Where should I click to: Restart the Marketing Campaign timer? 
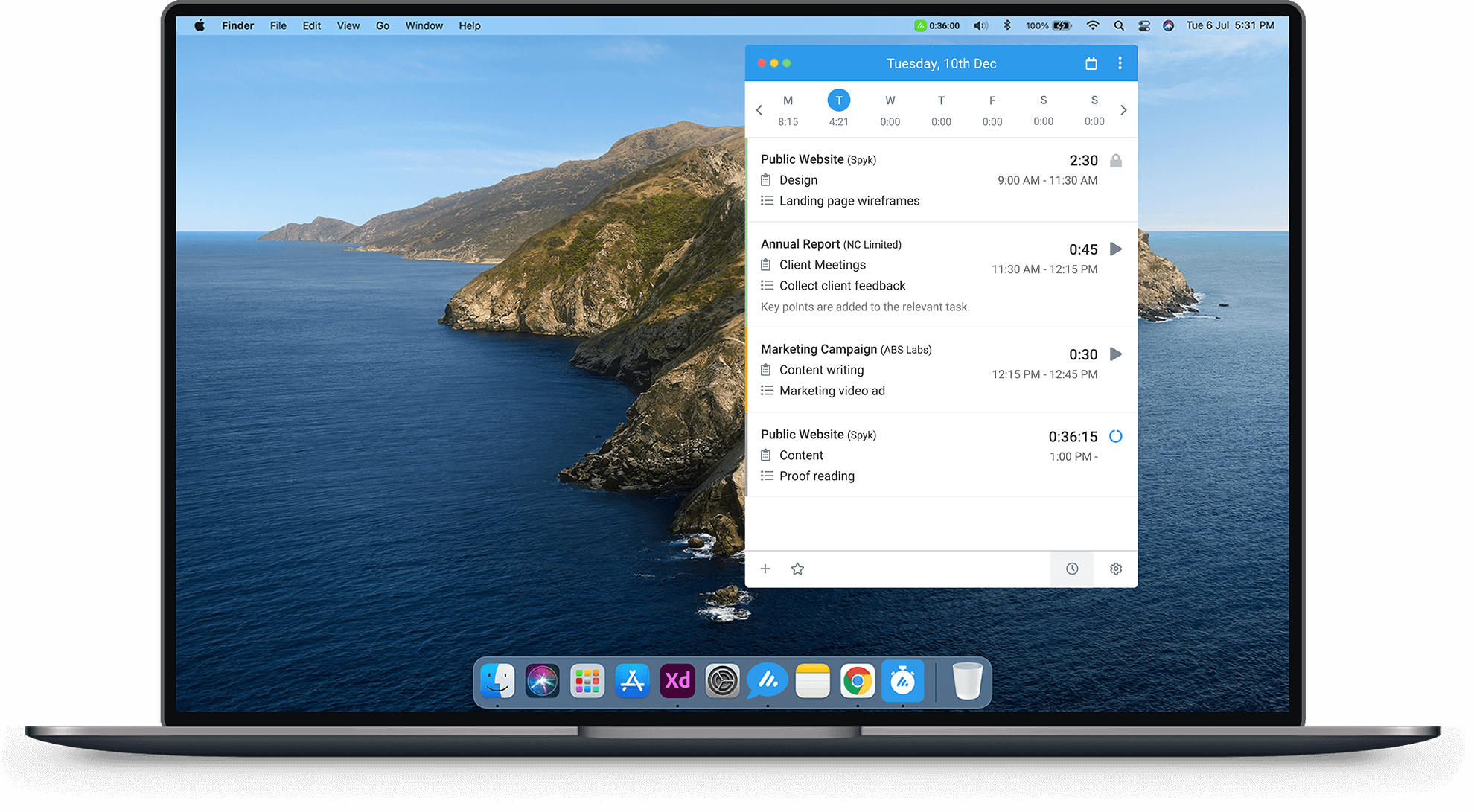(1115, 354)
